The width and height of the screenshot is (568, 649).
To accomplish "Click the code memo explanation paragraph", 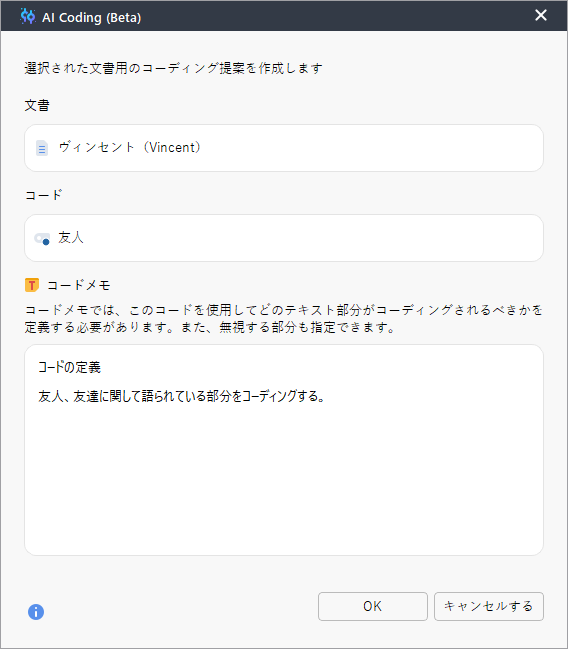I will tap(284, 319).
